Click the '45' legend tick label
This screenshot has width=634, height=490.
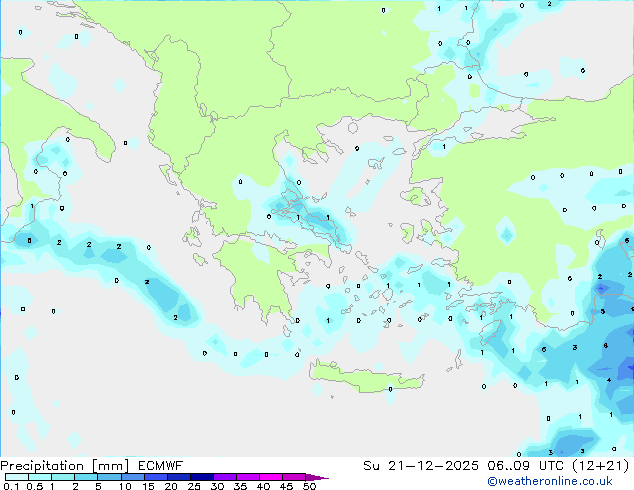[x=286, y=486]
